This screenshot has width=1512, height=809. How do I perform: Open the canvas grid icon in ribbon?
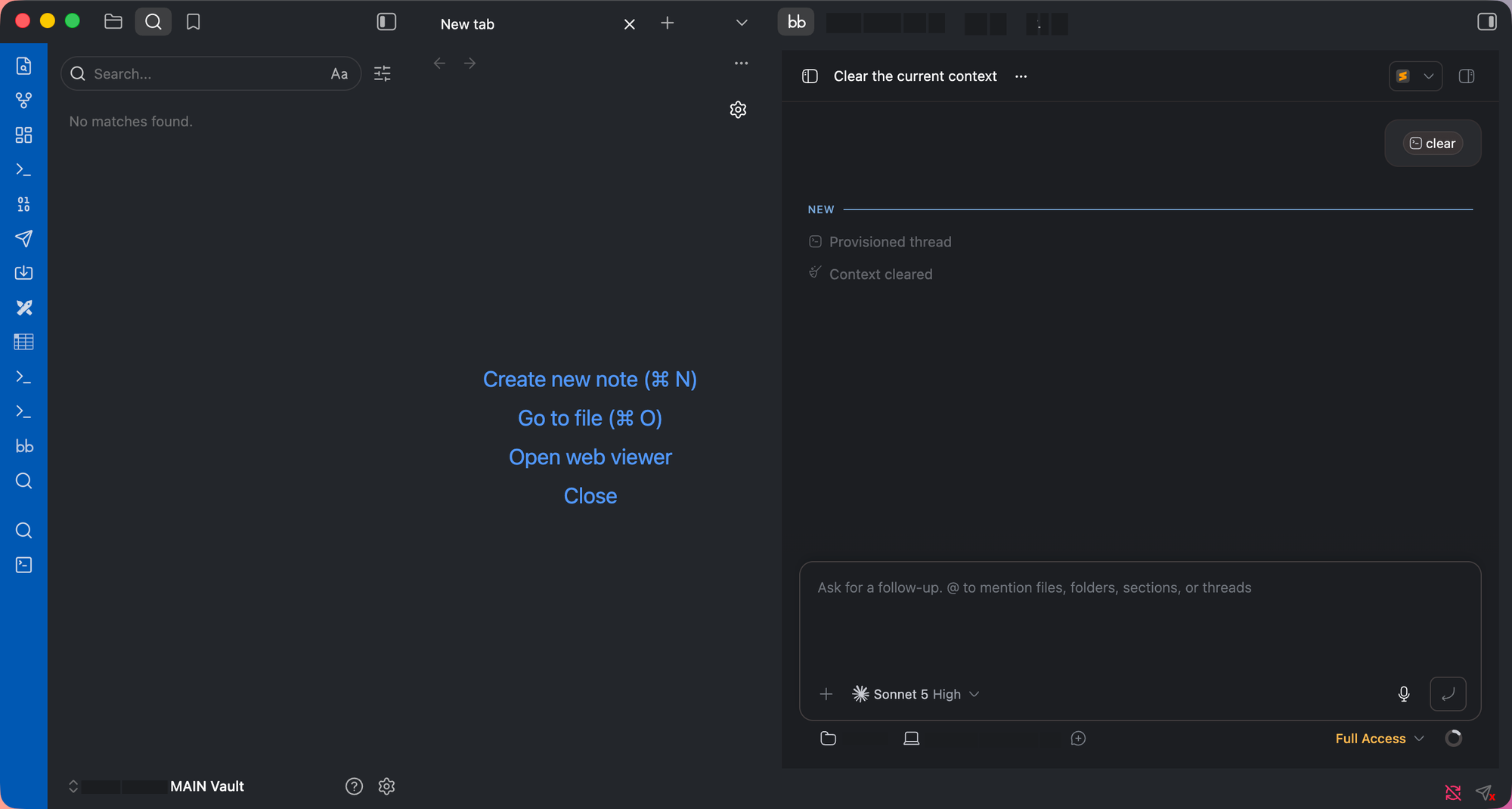tap(23, 135)
